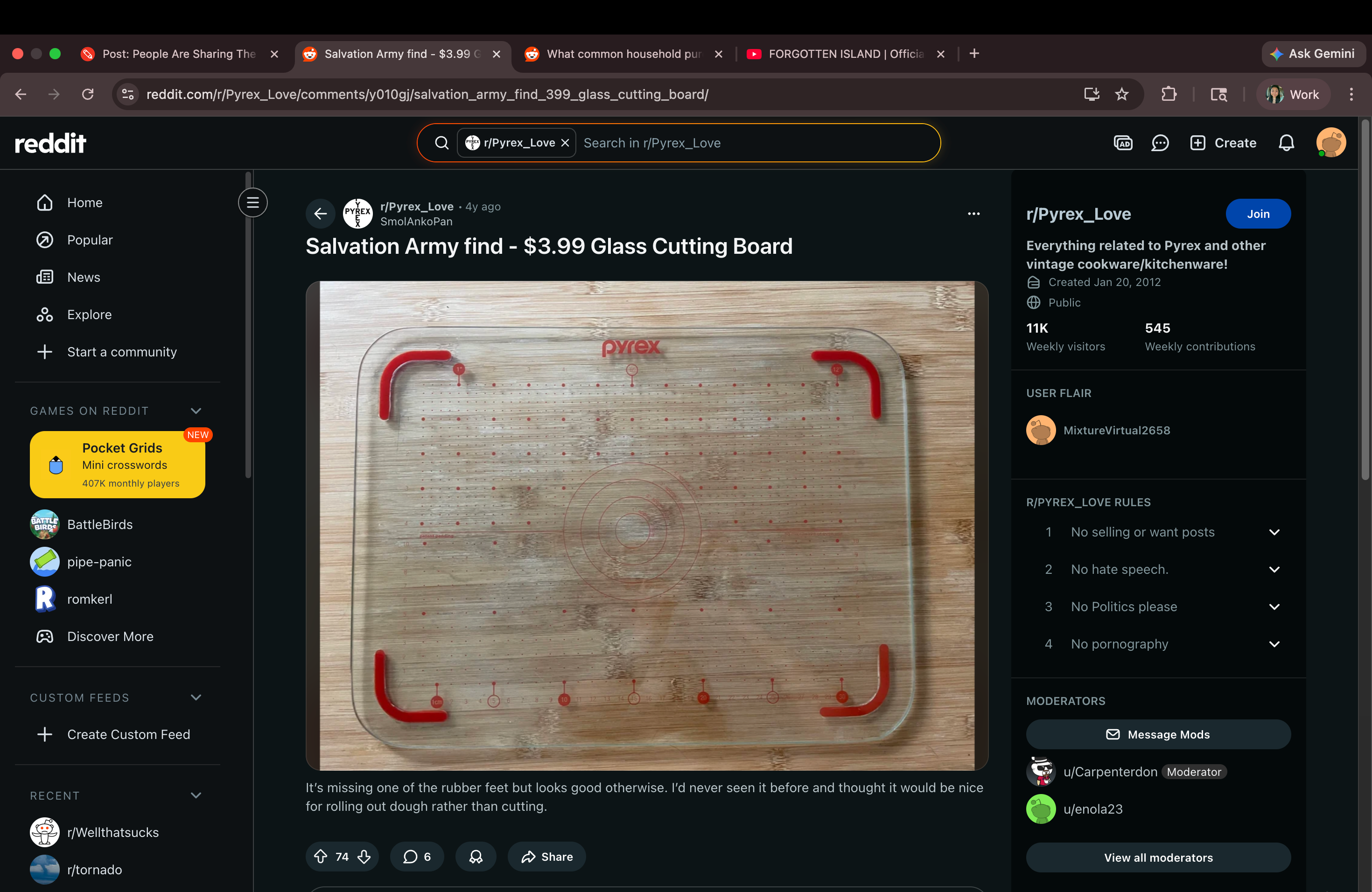Open the r/Pyrex_Love community avatar
The image size is (1372, 892).
(357, 214)
